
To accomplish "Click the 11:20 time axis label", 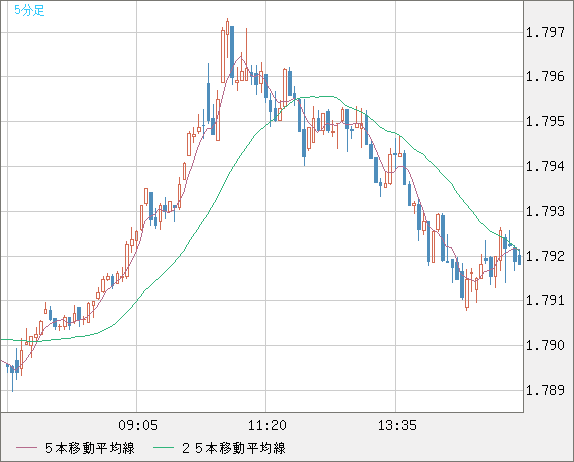I will pyautogui.click(x=267, y=425).
